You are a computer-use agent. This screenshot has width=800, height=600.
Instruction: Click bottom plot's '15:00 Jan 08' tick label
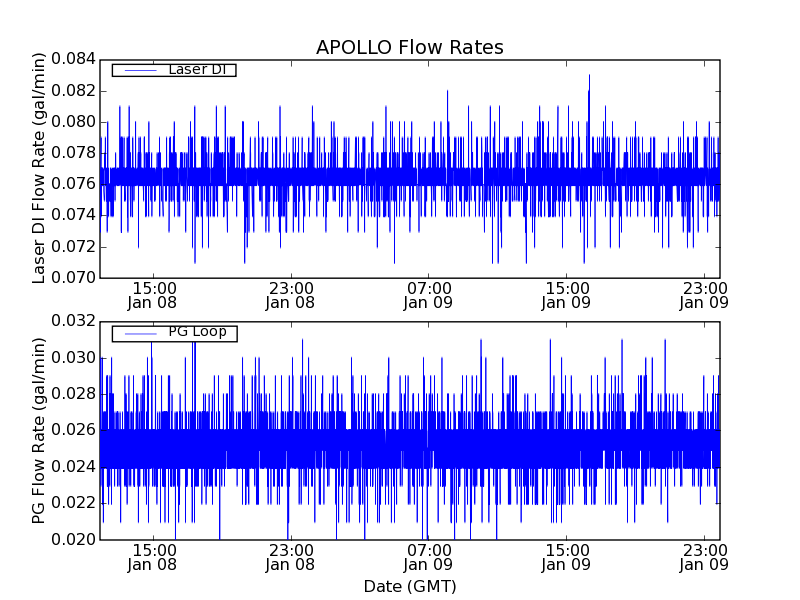click(x=153, y=558)
